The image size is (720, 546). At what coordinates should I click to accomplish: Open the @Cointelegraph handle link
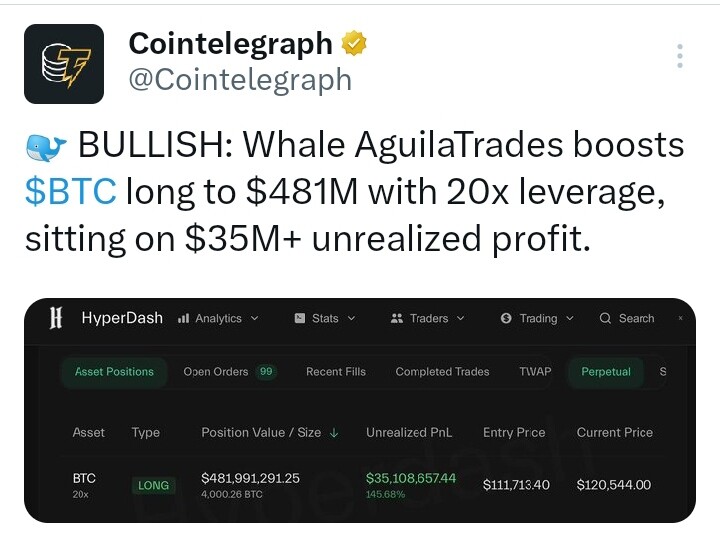(240, 80)
